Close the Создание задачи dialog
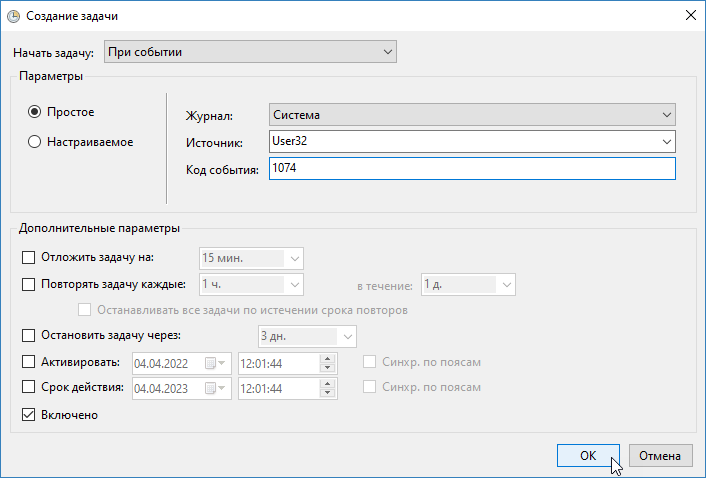 (x=689, y=16)
